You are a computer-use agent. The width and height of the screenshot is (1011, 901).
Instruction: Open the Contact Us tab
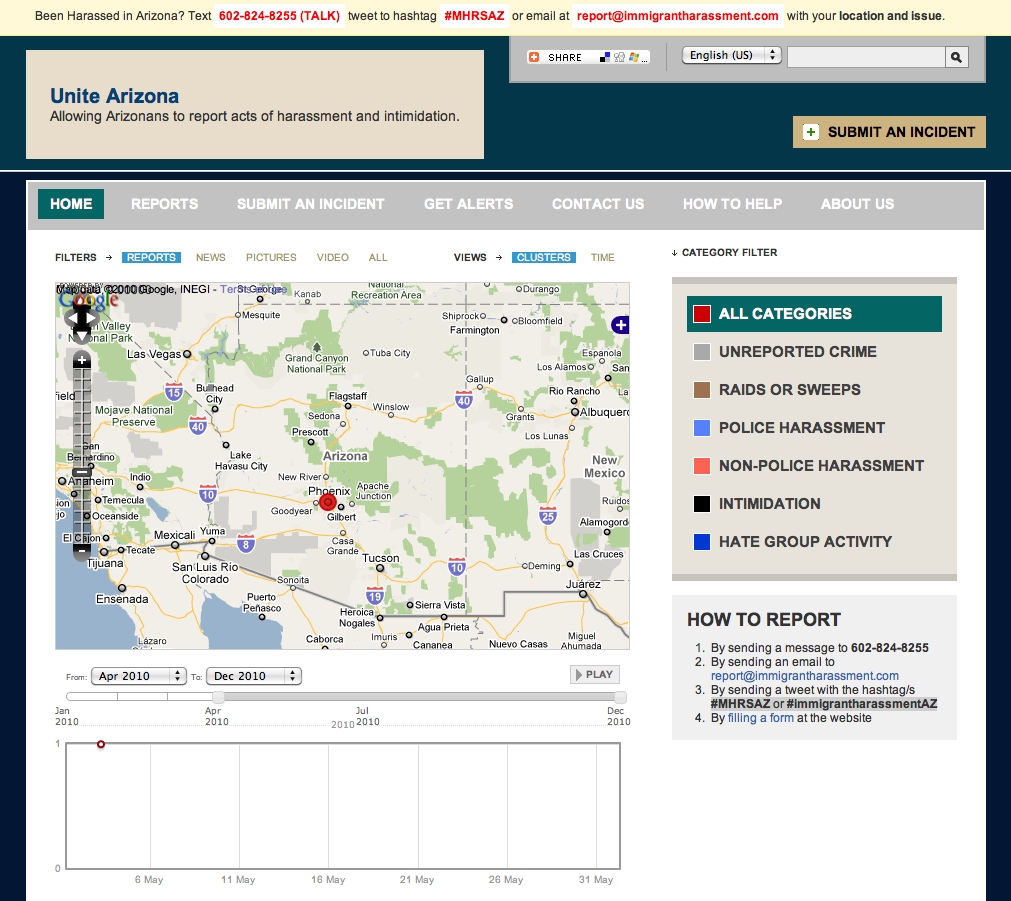pyautogui.click(x=598, y=204)
